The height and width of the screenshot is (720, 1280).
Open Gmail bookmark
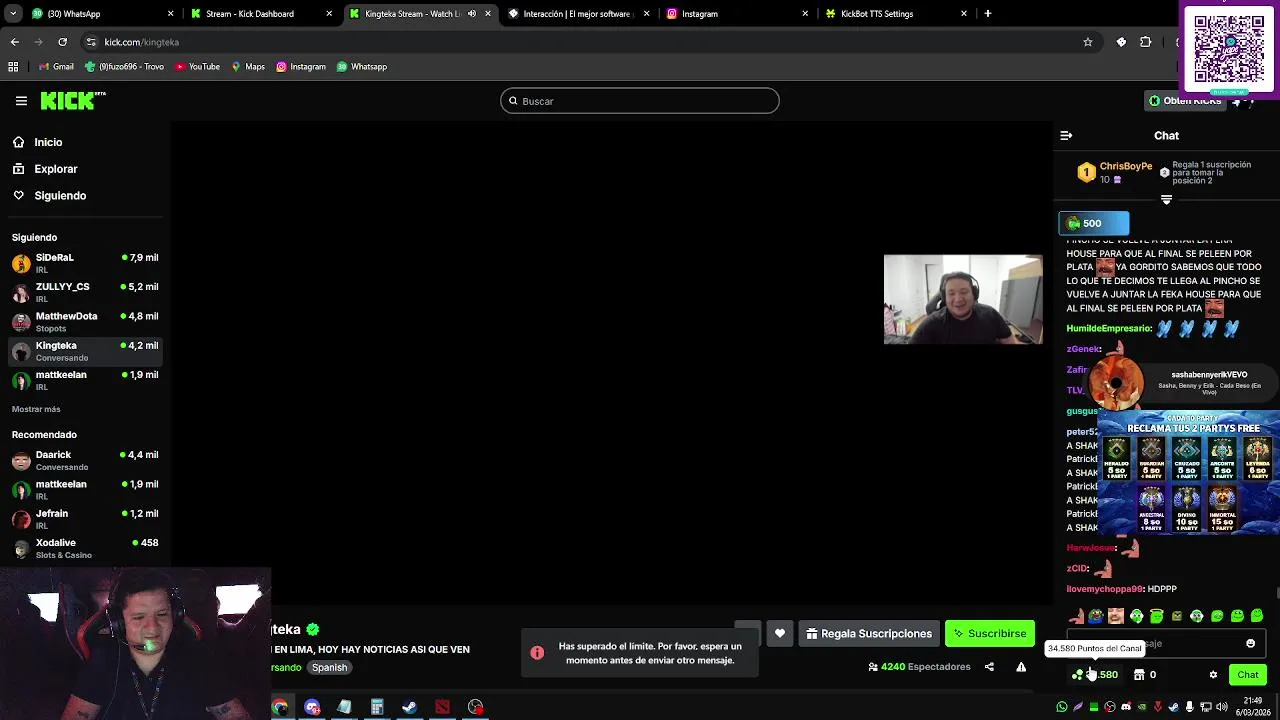click(x=56, y=67)
